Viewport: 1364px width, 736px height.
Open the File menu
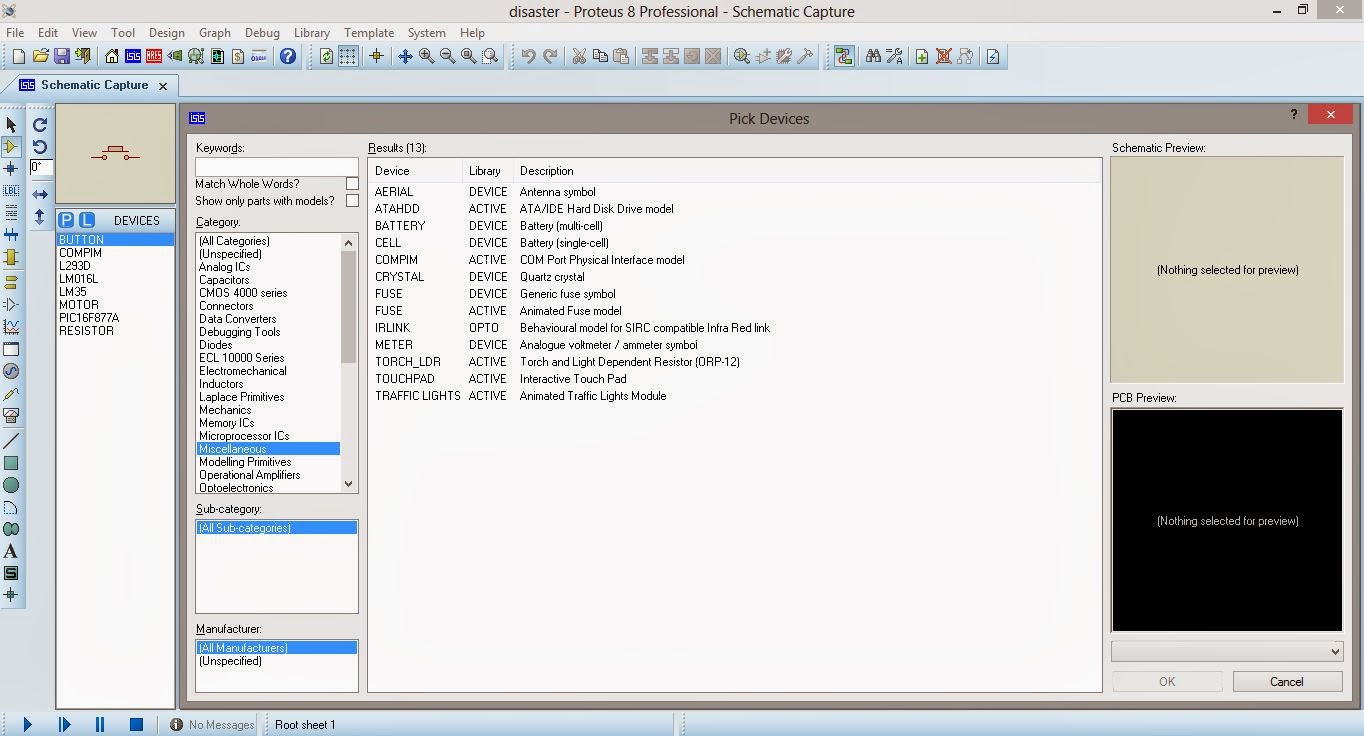15,32
